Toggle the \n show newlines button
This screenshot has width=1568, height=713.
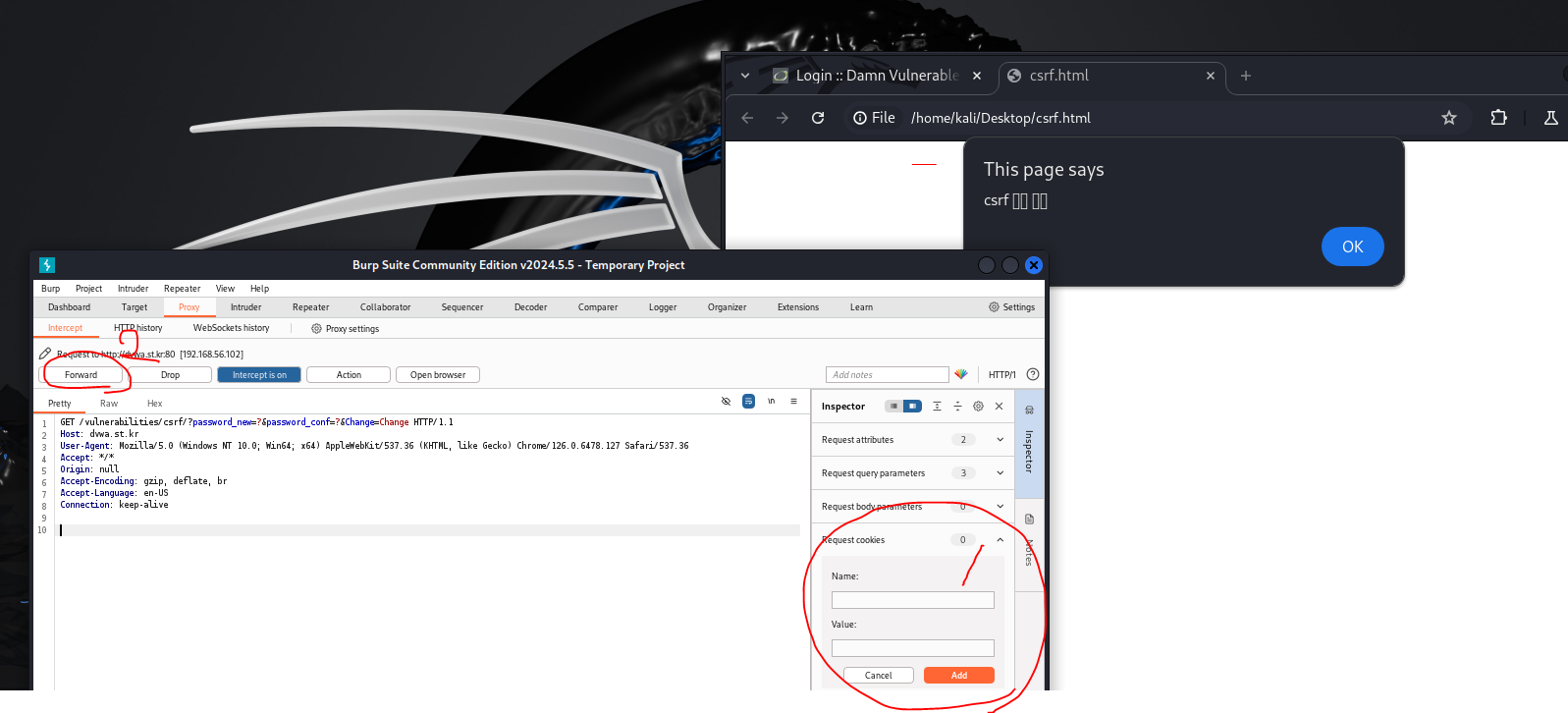point(772,402)
